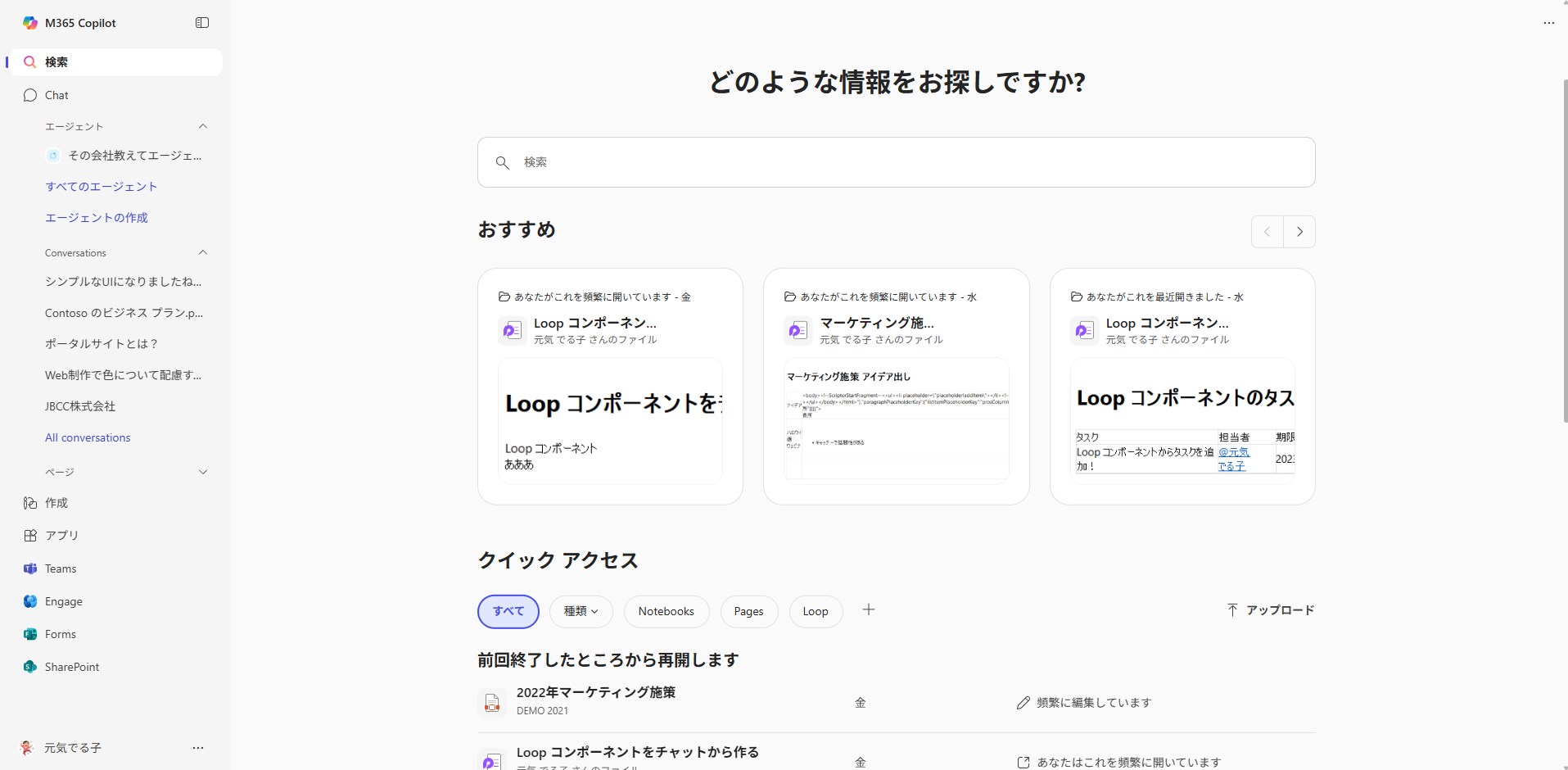
Task: Open Loop コンポーネントを preview thumbnail
Action: pos(610,421)
